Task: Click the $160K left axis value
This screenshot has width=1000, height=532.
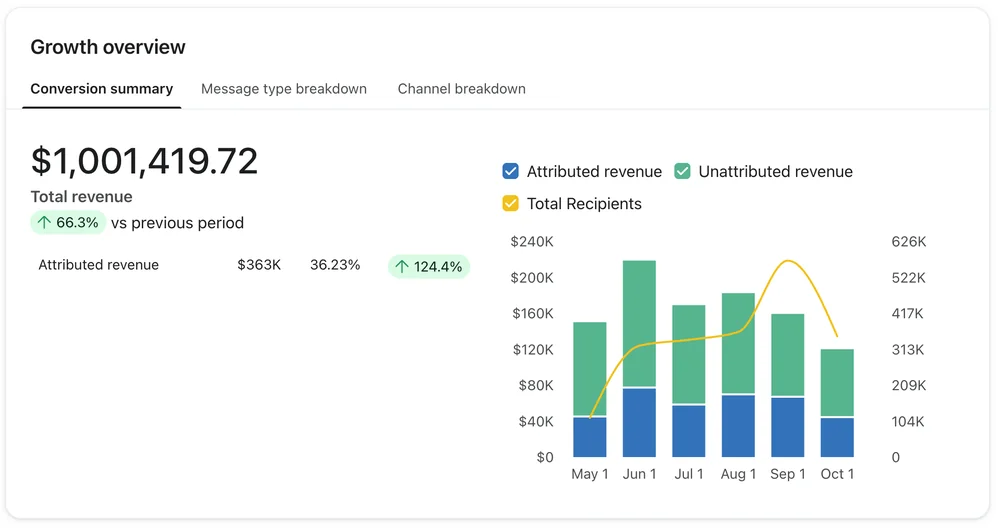Action: [x=533, y=313]
